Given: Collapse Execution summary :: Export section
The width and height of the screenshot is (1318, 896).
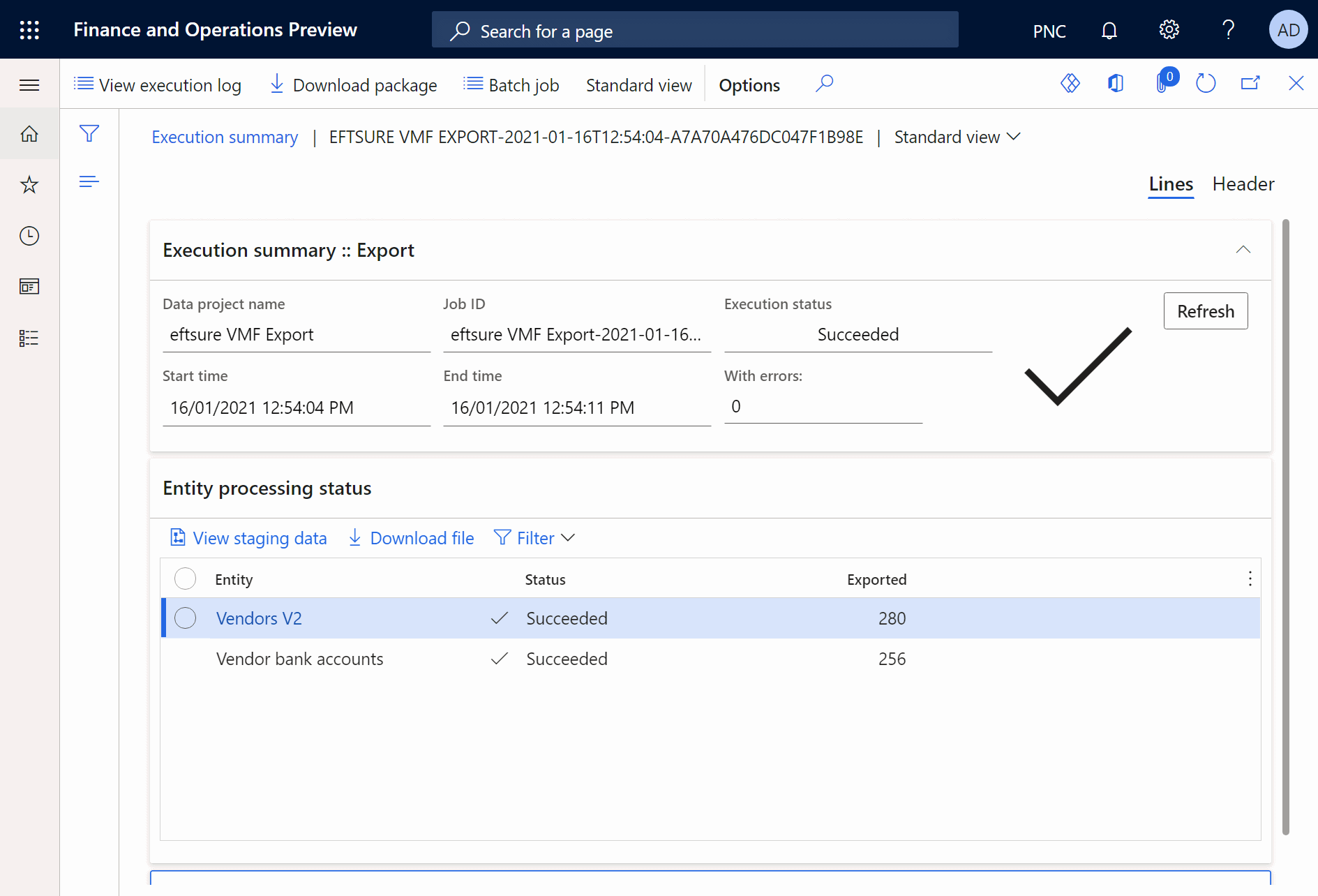Looking at the screenshot, I should click(x=1243, y=250).
